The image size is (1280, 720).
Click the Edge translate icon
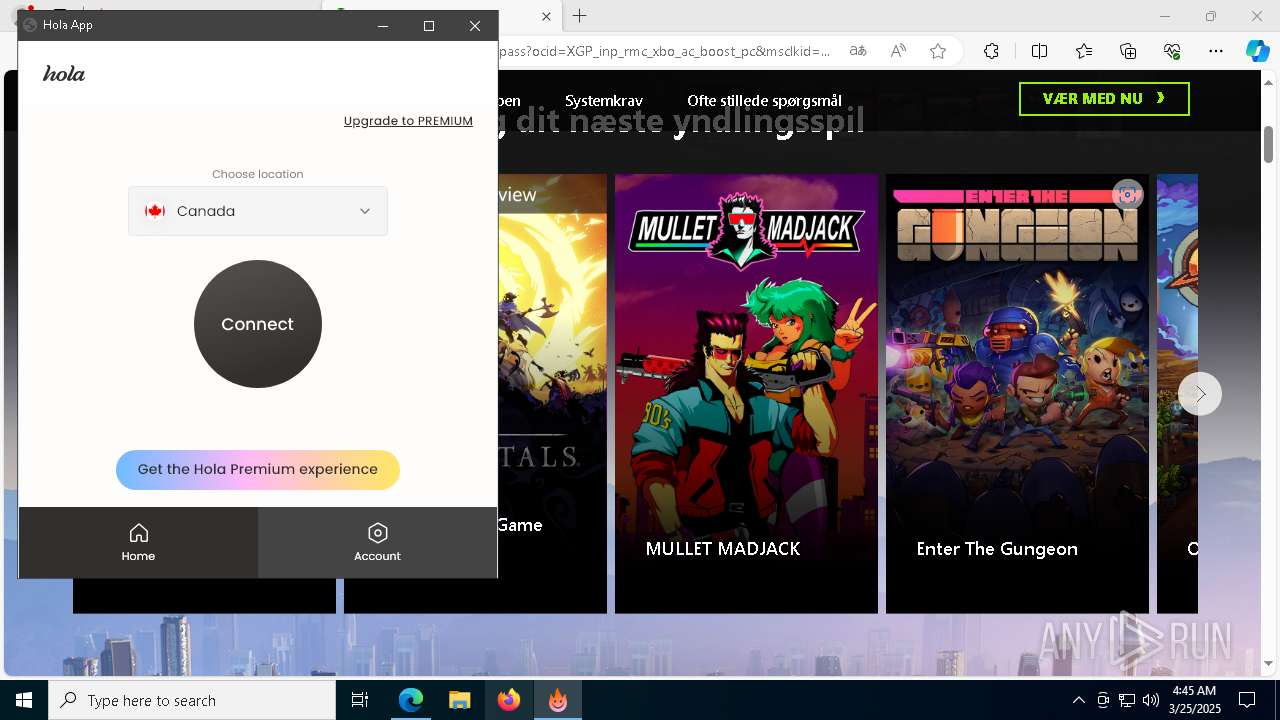[858, 51]
